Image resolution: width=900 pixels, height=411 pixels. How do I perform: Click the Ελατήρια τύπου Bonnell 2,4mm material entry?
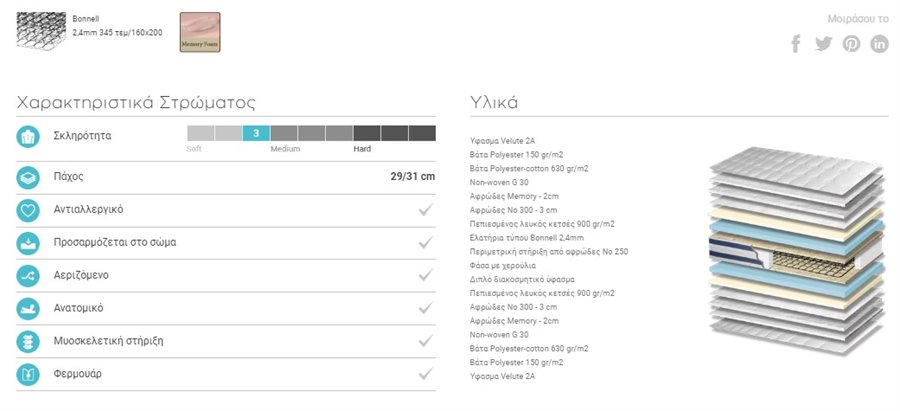[526, 238]
